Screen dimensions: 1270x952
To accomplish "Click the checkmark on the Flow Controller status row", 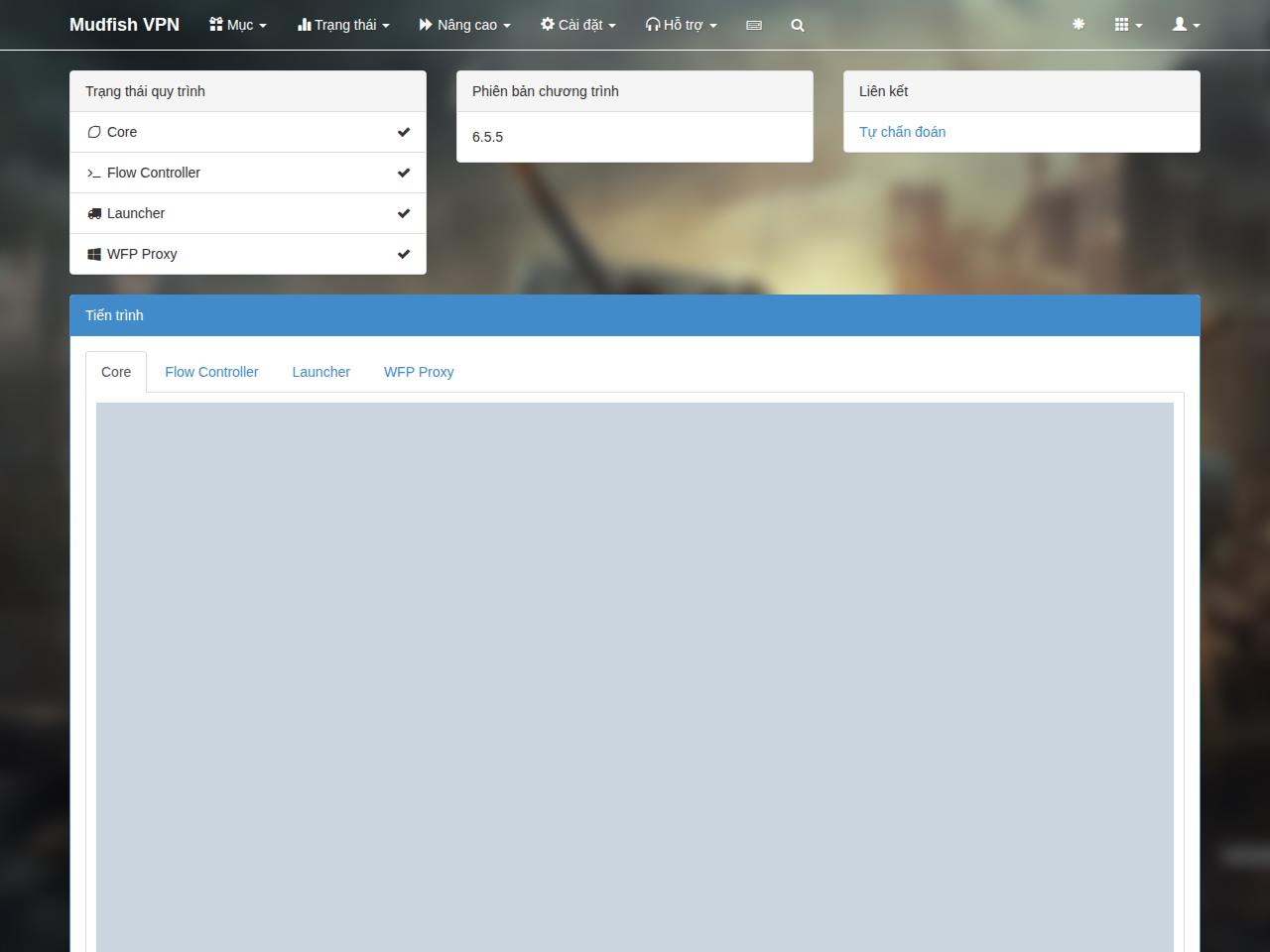I will click(404, 173).
